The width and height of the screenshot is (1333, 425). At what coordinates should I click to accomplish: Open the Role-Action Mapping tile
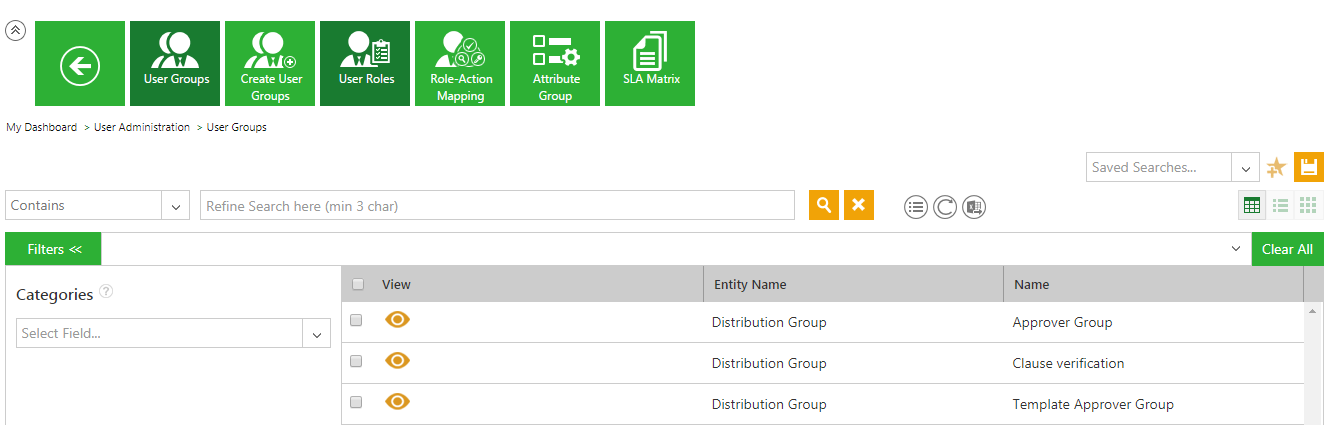tap(460, 64)
